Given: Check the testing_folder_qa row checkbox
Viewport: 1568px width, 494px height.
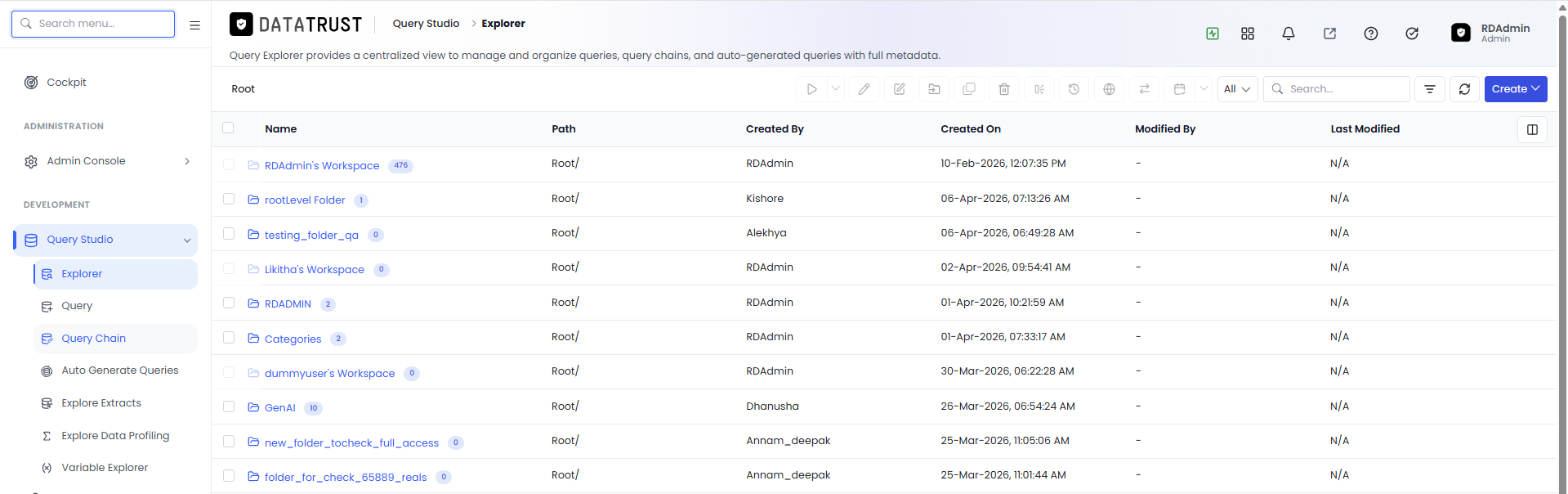Looking at the screenshot, I should point(229,234).
